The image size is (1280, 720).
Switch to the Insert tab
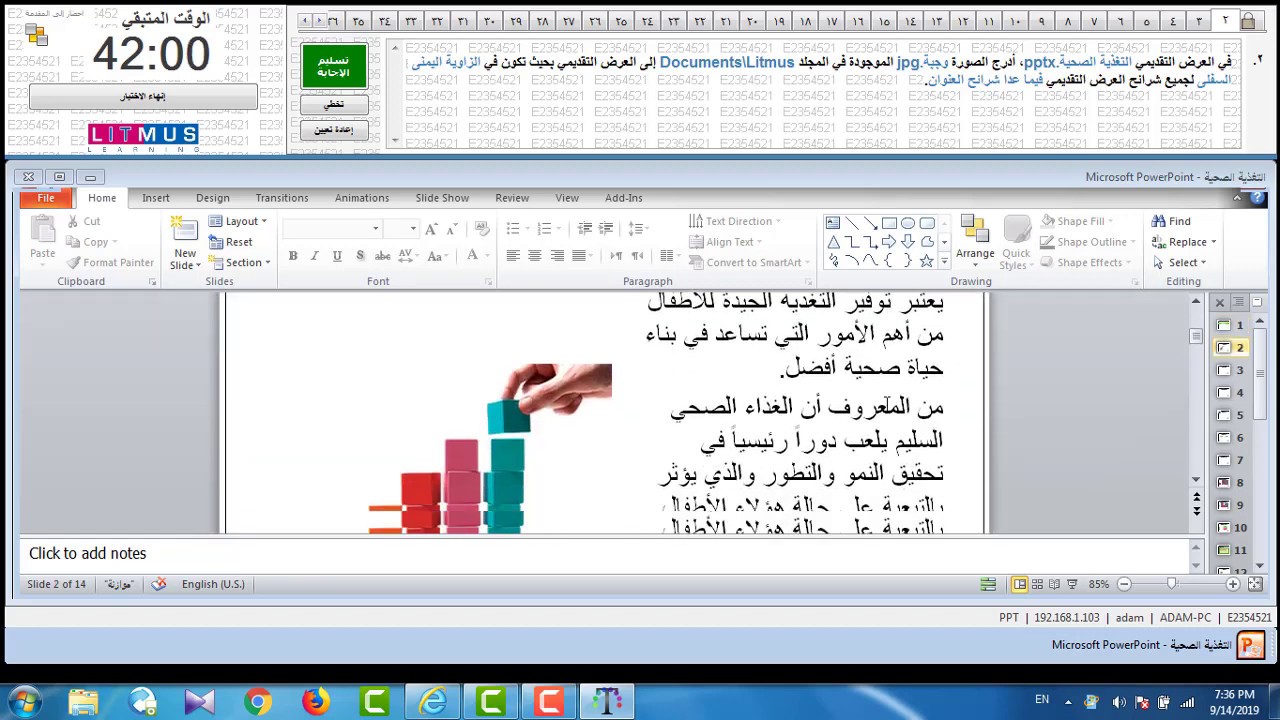[156, 198]
